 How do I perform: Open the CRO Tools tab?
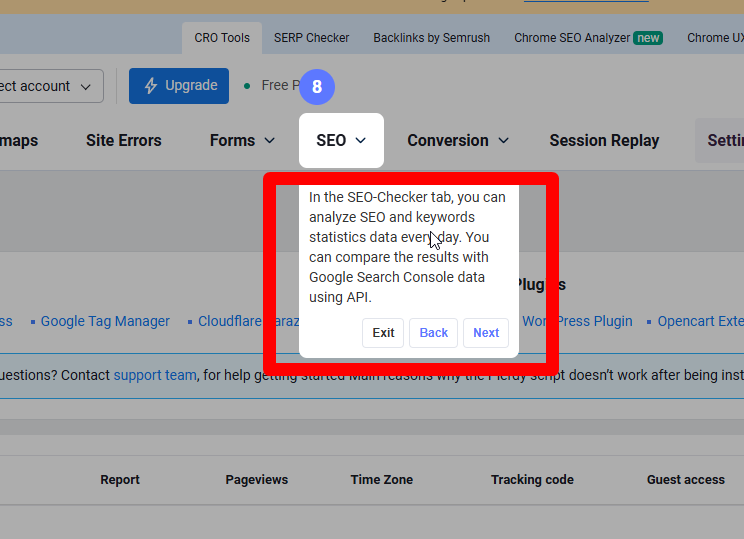click(222, 38)
